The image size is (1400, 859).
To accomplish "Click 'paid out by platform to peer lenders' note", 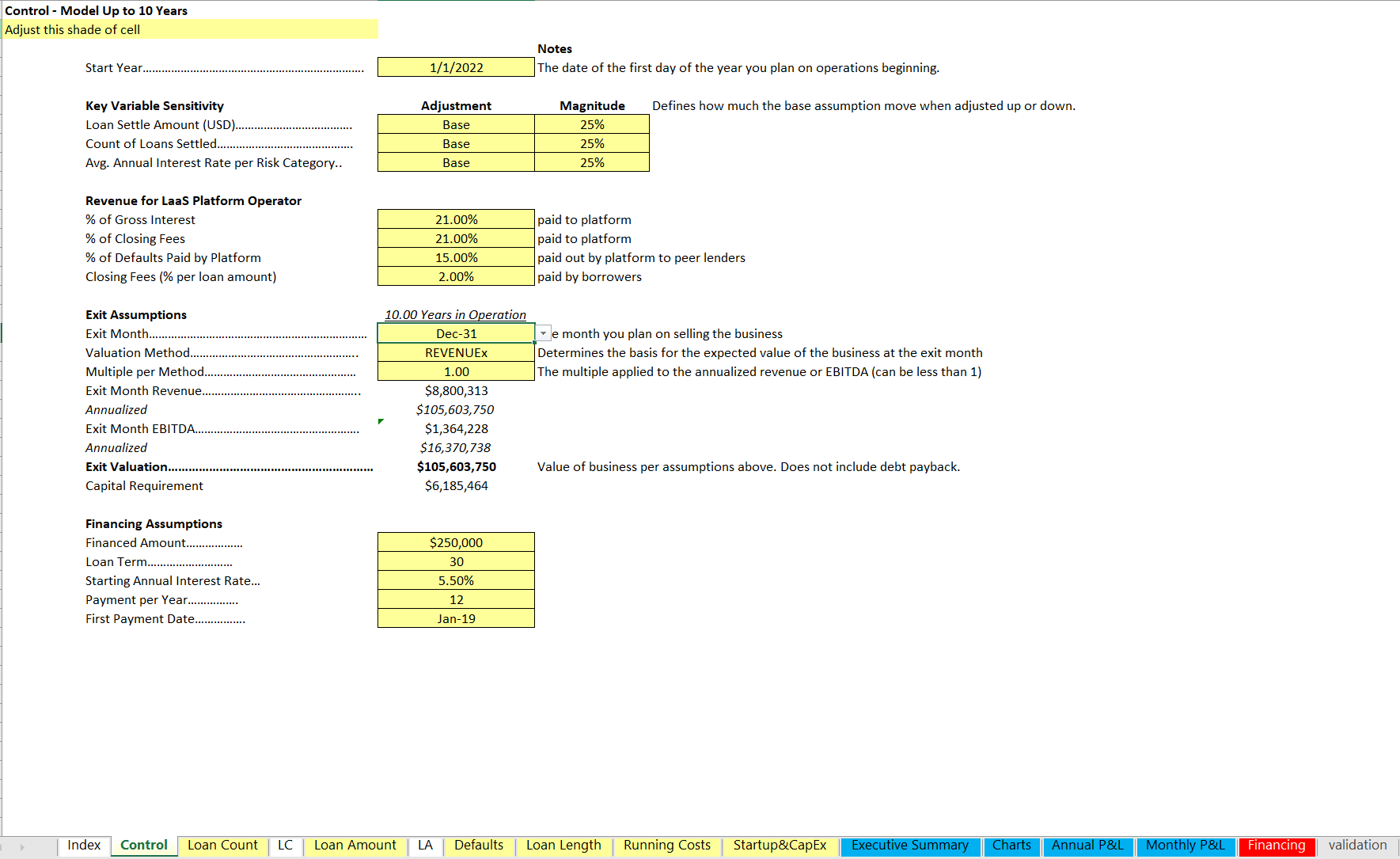I will [x=641, y=257].
